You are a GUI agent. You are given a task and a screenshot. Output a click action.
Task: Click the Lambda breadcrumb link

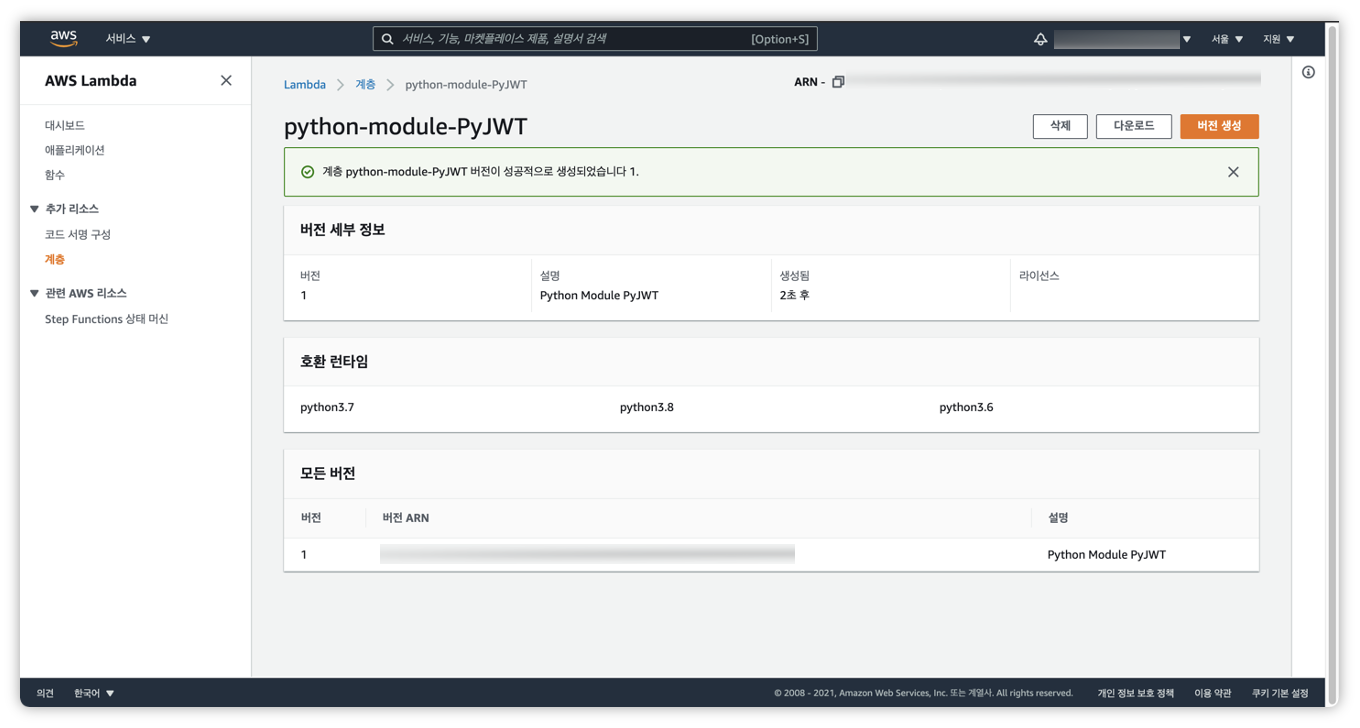click(x=305, y=85)
